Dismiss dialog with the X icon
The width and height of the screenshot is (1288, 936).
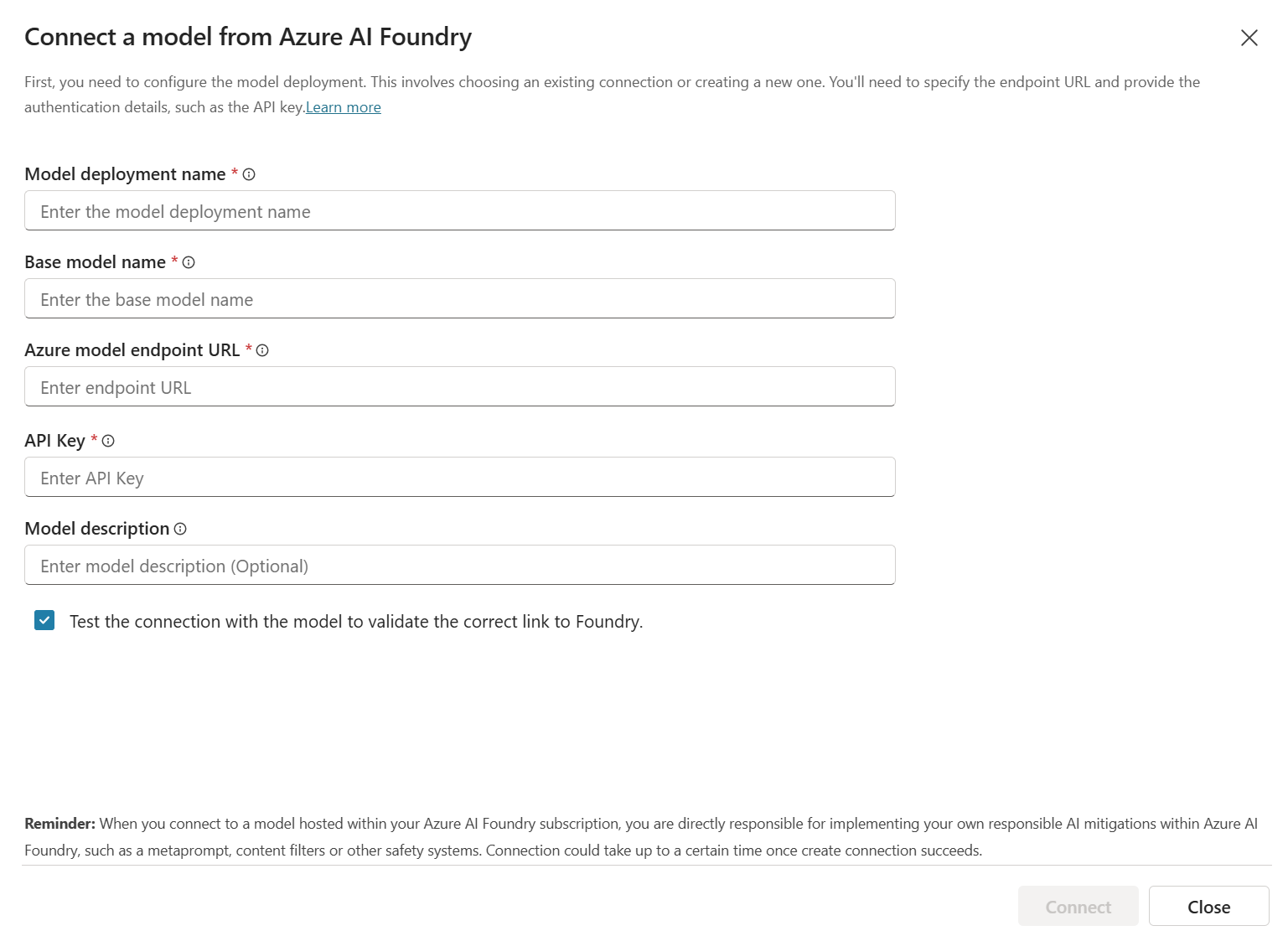point(1249,38)
